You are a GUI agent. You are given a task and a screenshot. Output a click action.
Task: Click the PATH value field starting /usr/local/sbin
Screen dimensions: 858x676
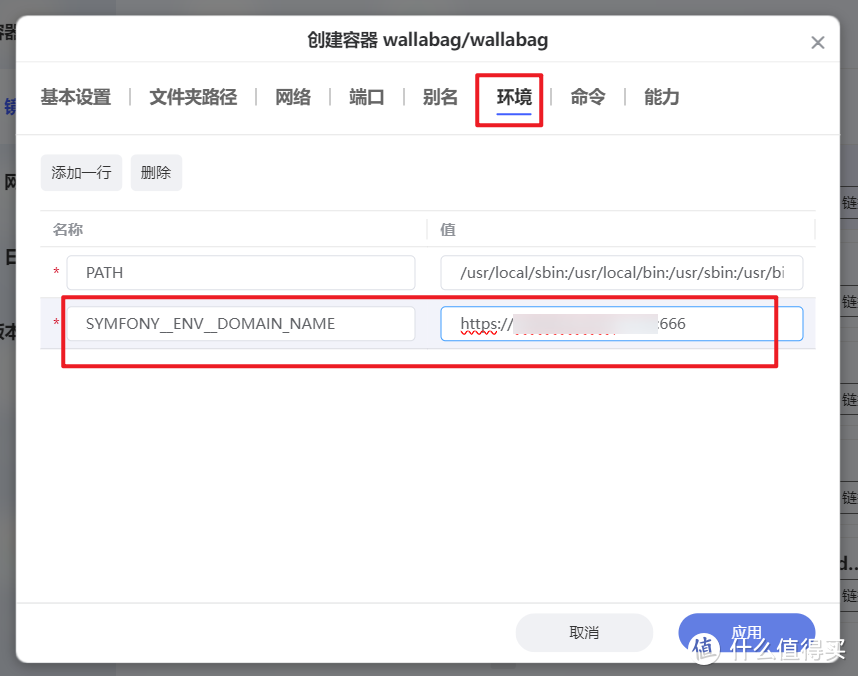tap(621, 272)
